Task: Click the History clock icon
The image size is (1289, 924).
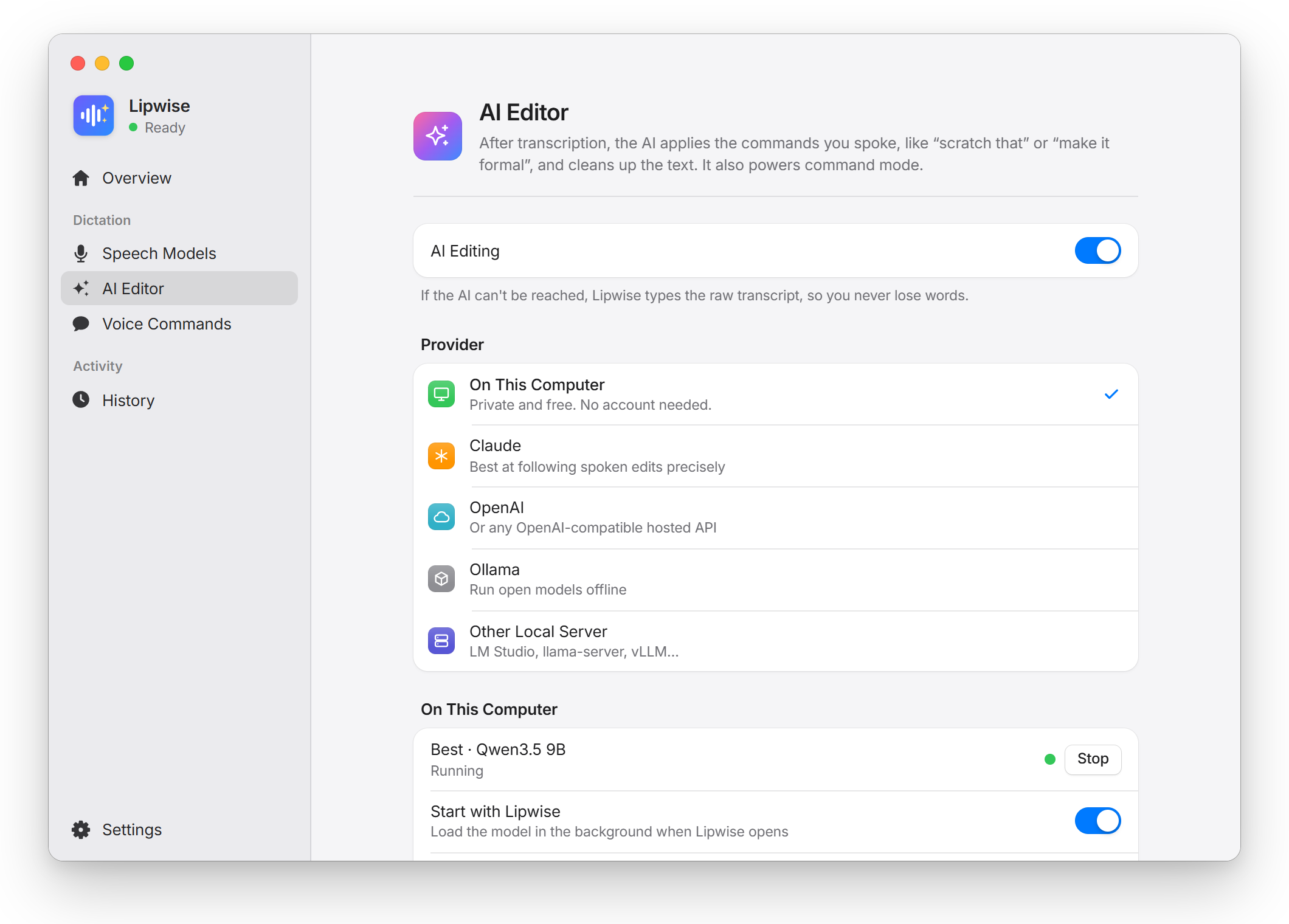Action: (81, 399)
